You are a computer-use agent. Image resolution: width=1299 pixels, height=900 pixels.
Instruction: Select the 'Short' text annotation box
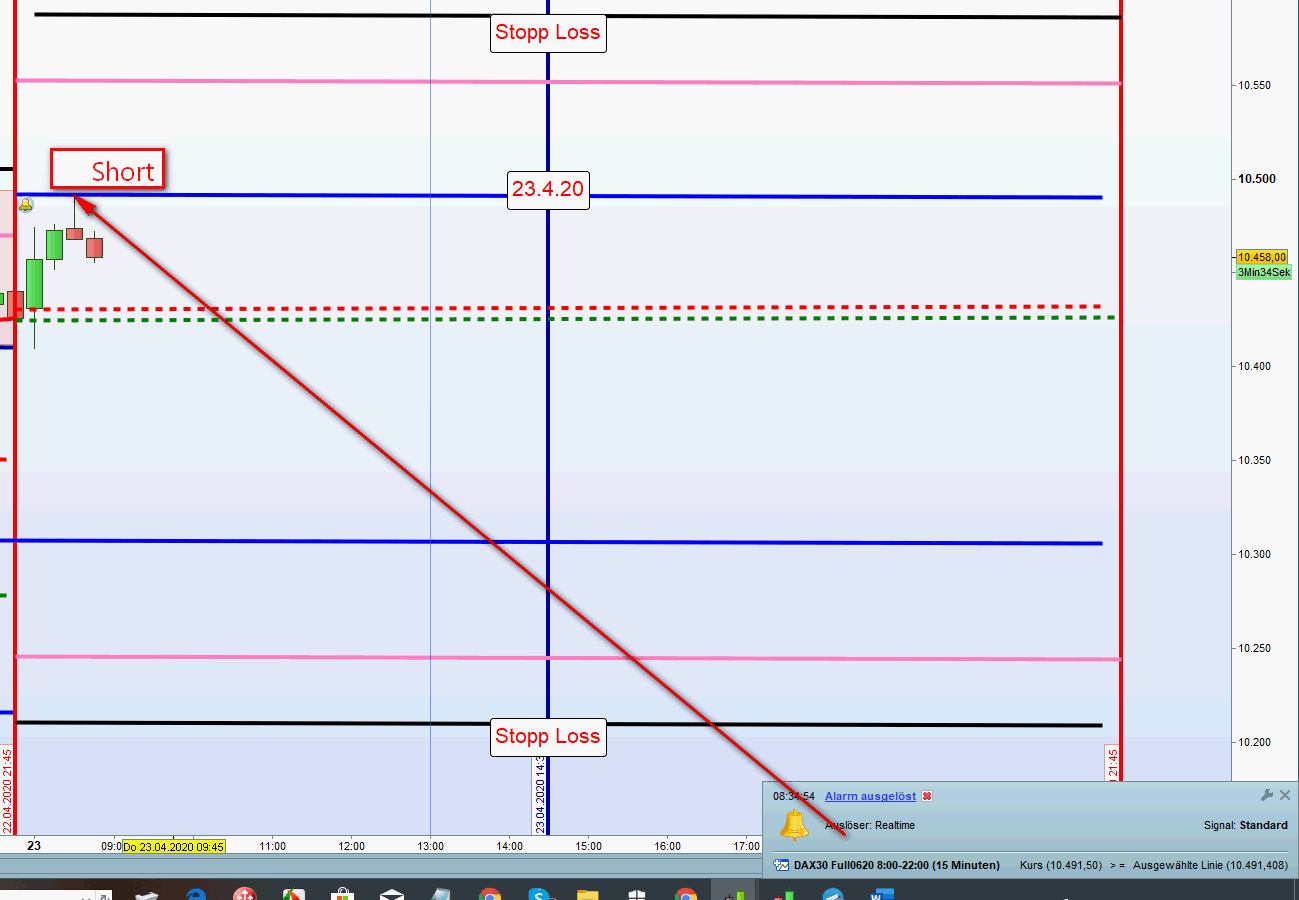coord(108,171)
